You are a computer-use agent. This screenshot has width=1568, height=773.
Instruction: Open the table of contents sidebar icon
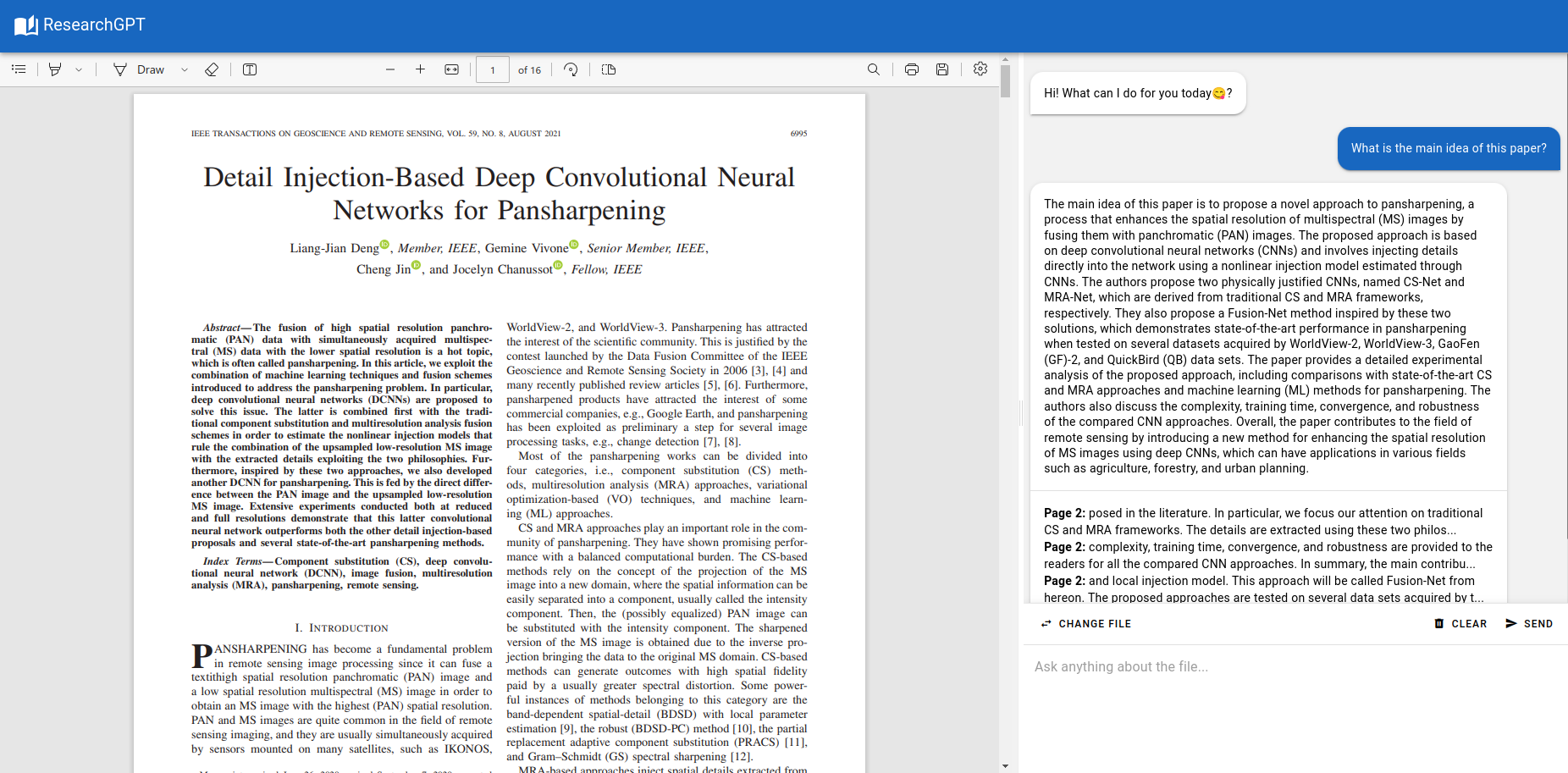pos(19,69)
